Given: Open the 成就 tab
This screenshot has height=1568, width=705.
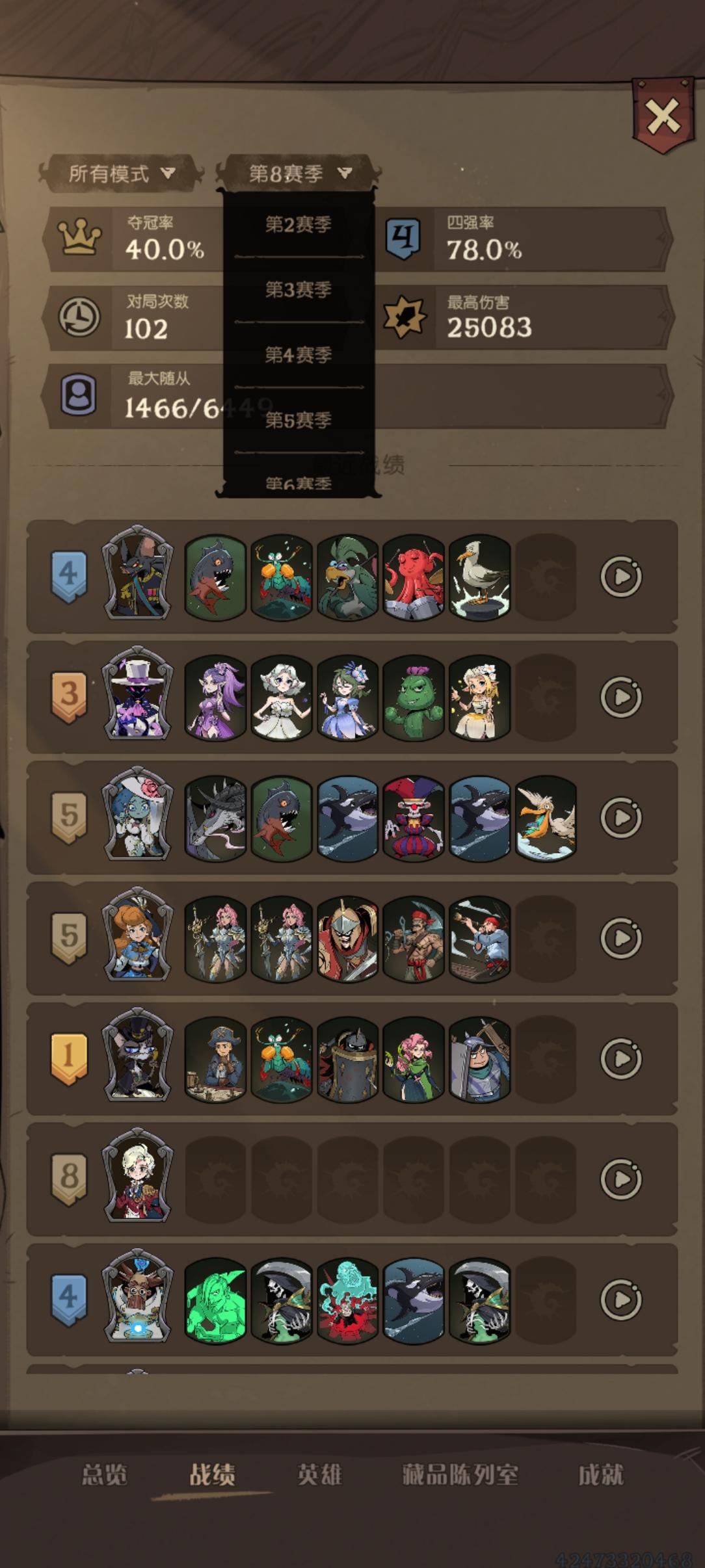Looking at the screenshot, I should pyautogui.click(x=601, y=1474).
